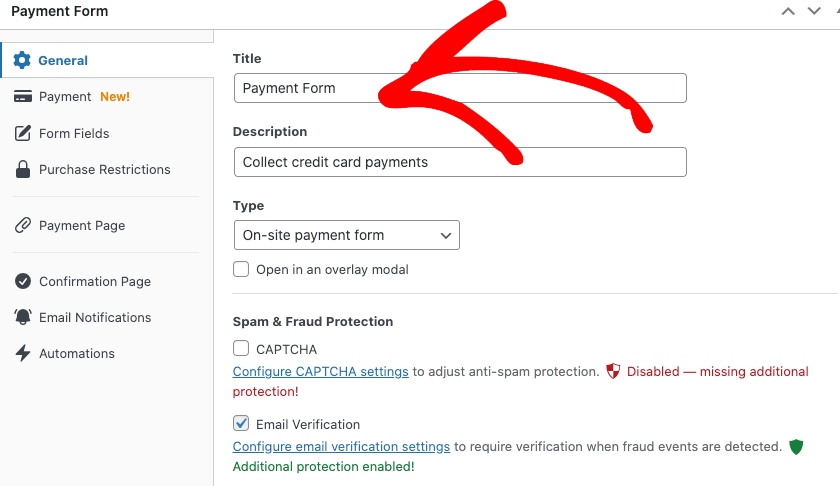
Task: Click the Form Fields edit icon
Action: 22,133
